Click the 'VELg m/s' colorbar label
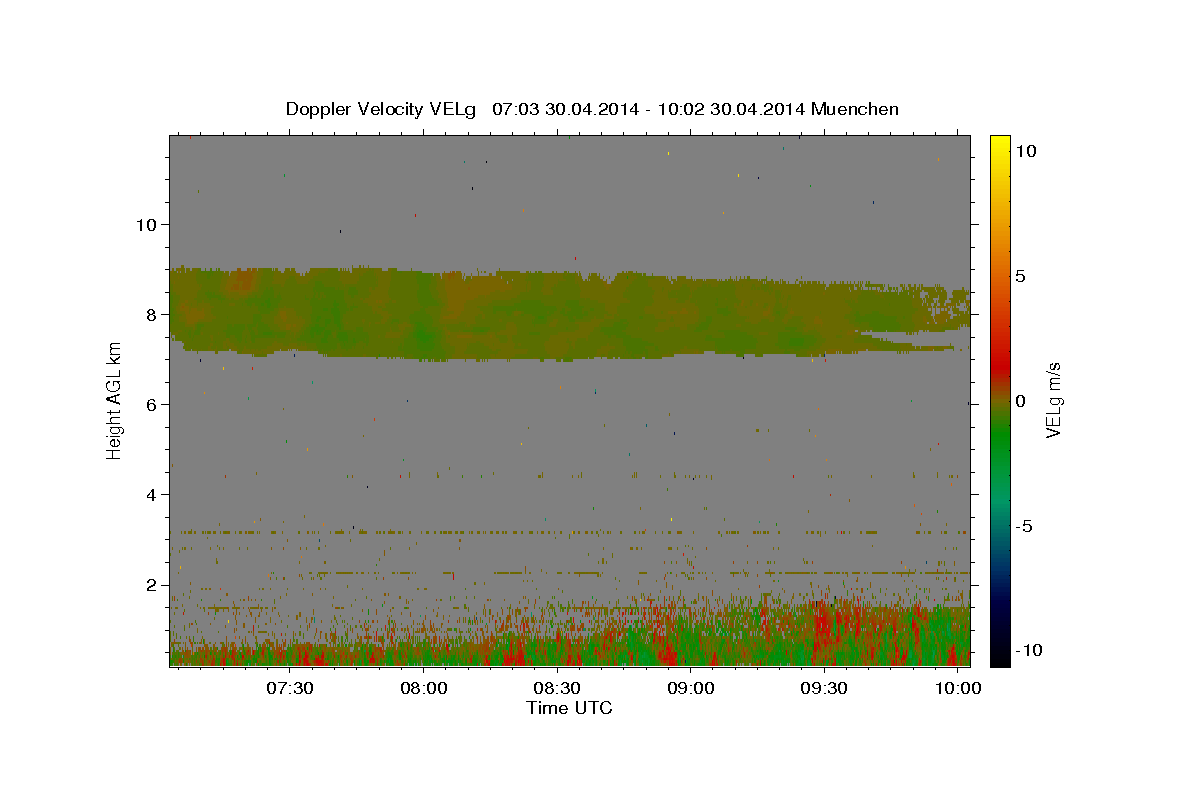1200x800 pixels. click(1053, 400)
